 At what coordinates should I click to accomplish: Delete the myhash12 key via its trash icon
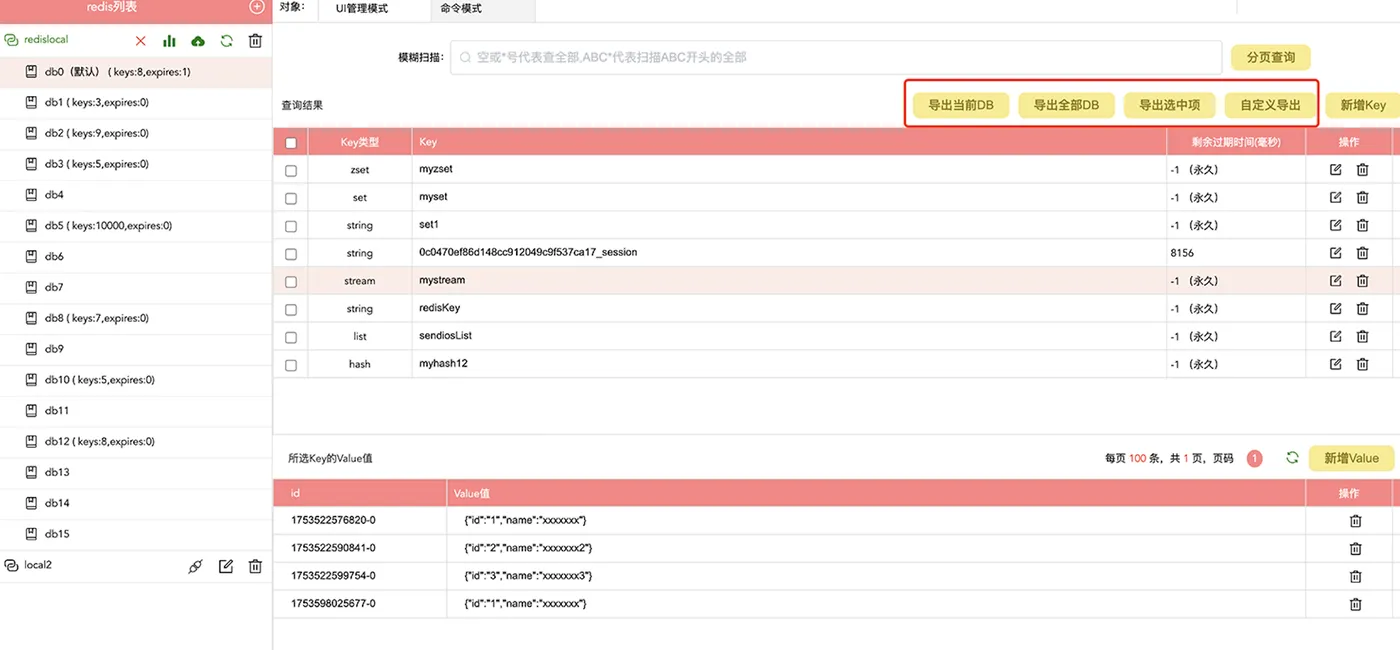[x=1362, y=364]
